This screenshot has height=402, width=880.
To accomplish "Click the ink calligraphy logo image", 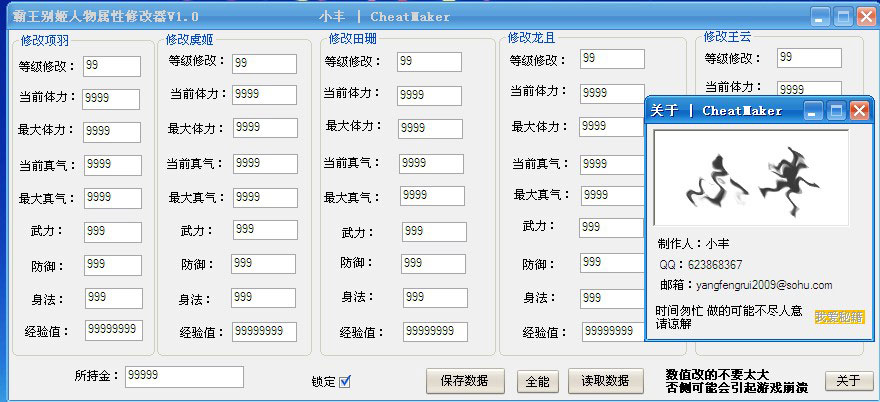I will [750, 180].
